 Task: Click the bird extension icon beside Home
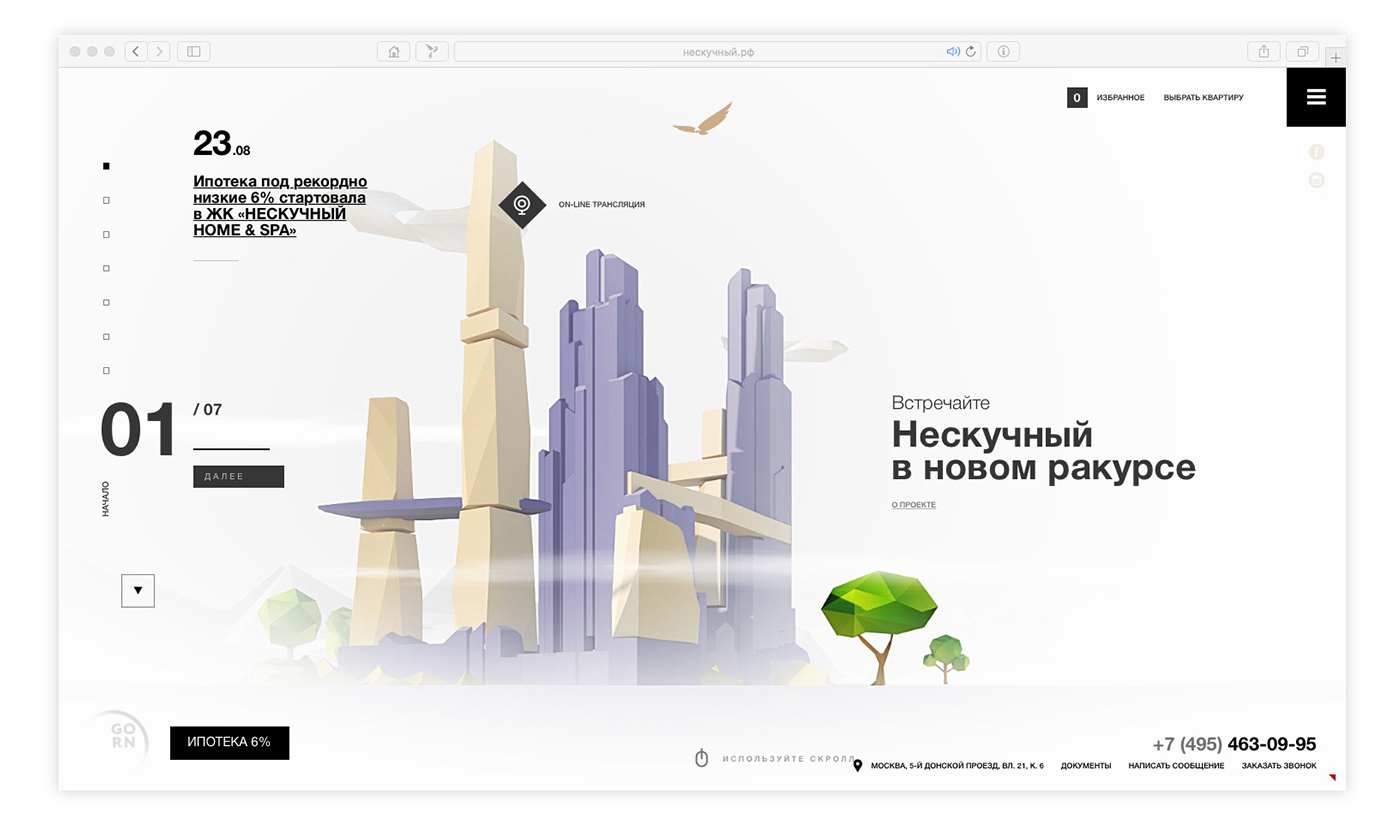[x=431, y=51]
